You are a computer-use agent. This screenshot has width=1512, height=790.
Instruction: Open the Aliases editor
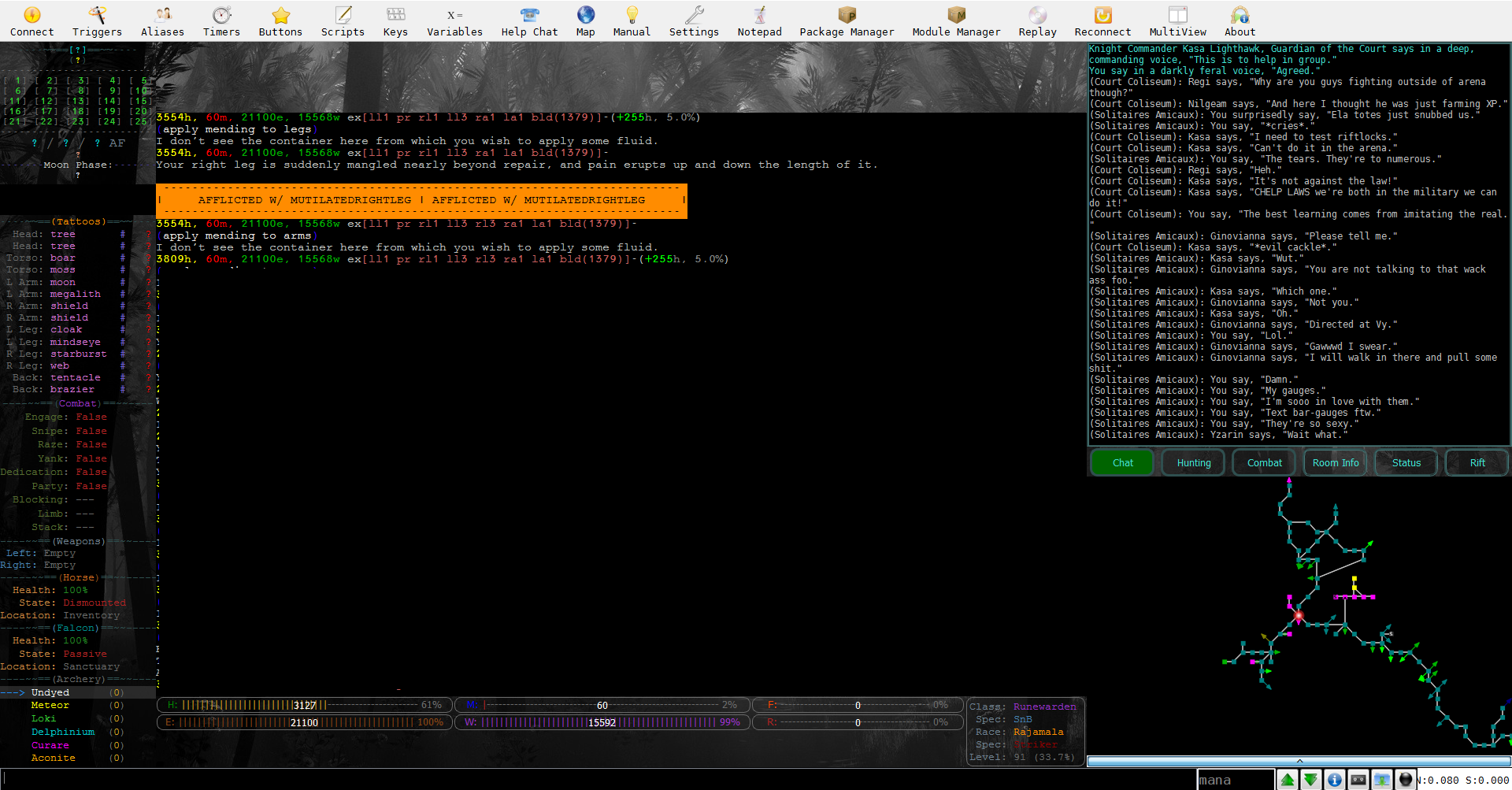click(162, 21)
